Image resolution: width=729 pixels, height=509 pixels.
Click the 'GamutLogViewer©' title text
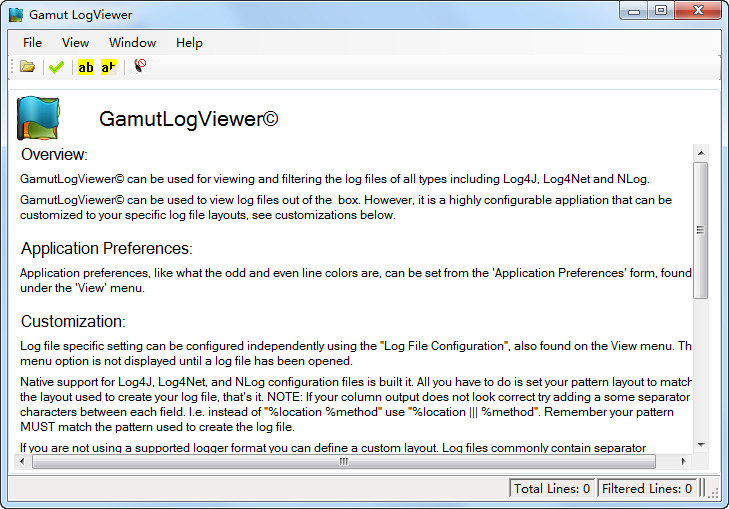(x=189, y=119)
